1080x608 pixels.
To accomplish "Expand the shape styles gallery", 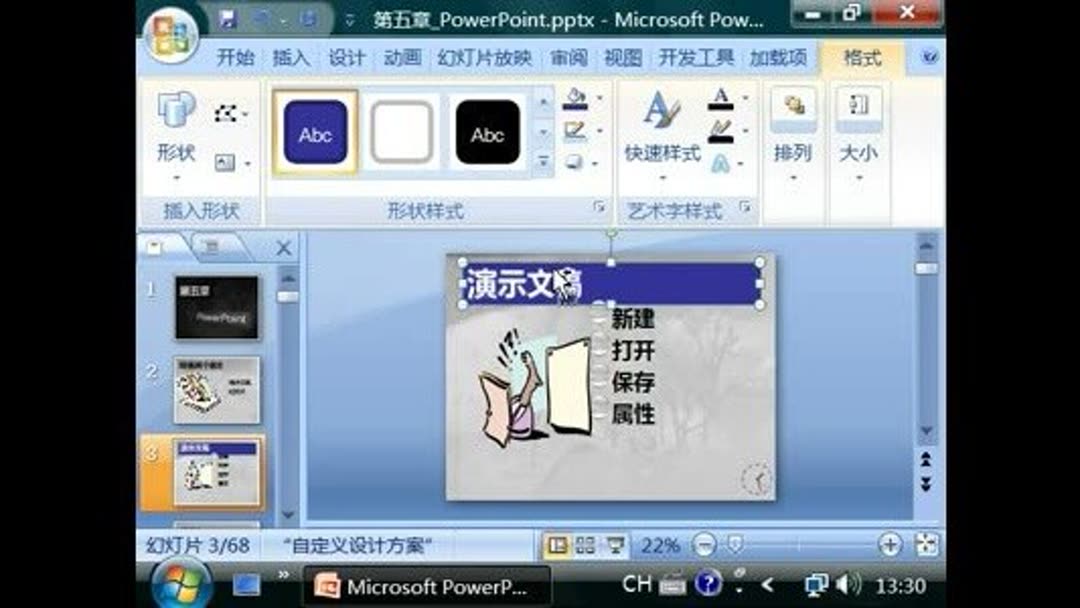I will tap(545, 160).
